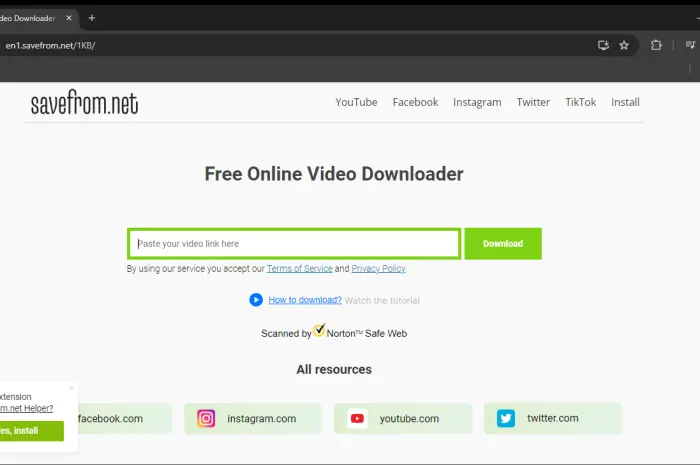Open the instagram.com resource label
The height and width of the screenshot is (465, 700).
(x=262, y=419)
